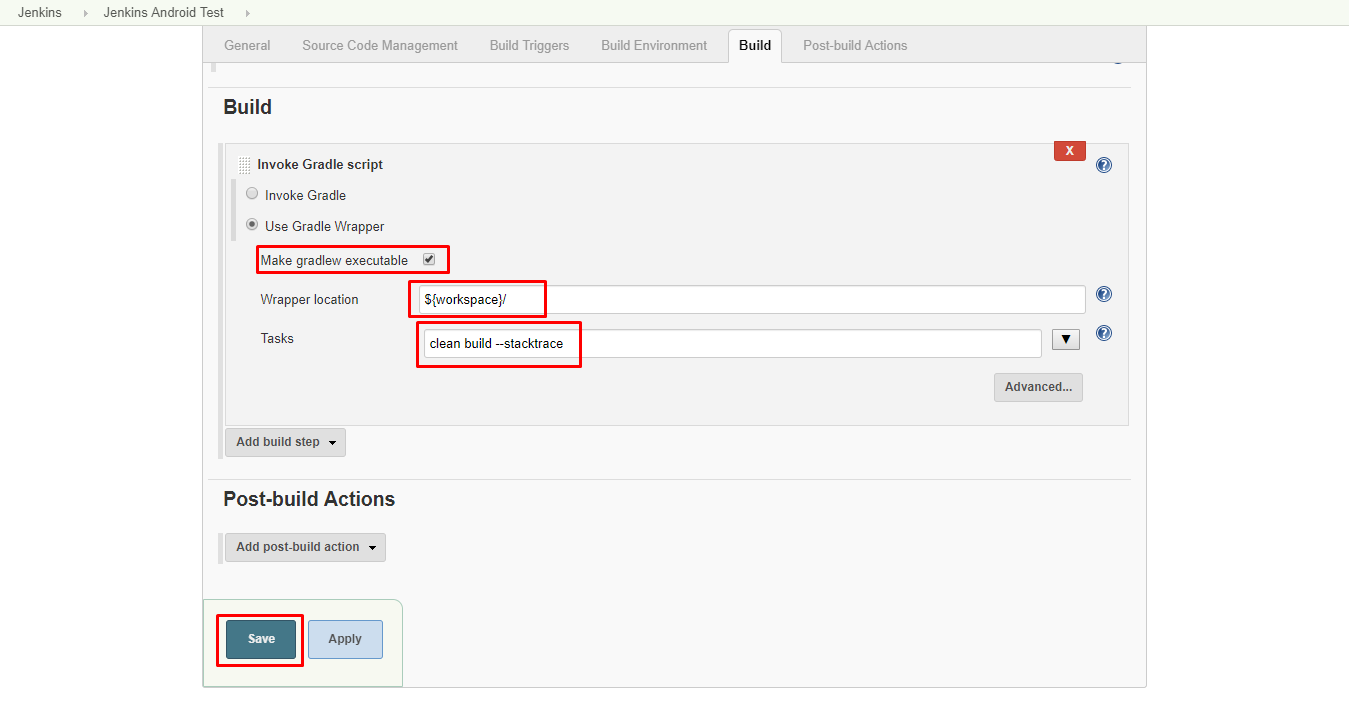Open the Jenkins breadcrumb link
Image resolution: width=1349 pixels, height=725 pixels.
[38, 12]
